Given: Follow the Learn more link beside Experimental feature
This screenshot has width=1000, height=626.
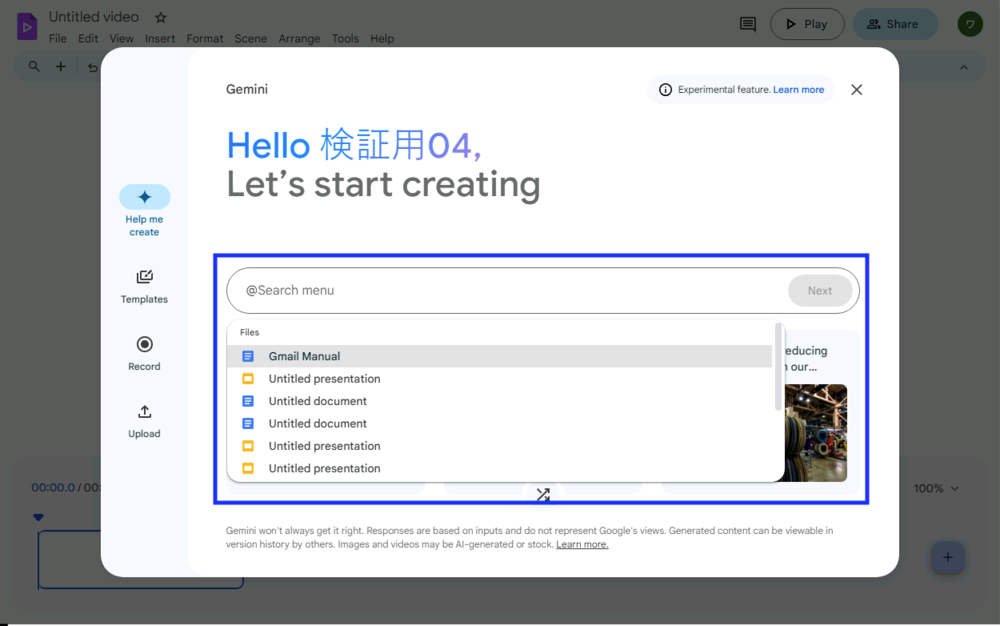Looking at the screenshot, I should pos(798,90).
